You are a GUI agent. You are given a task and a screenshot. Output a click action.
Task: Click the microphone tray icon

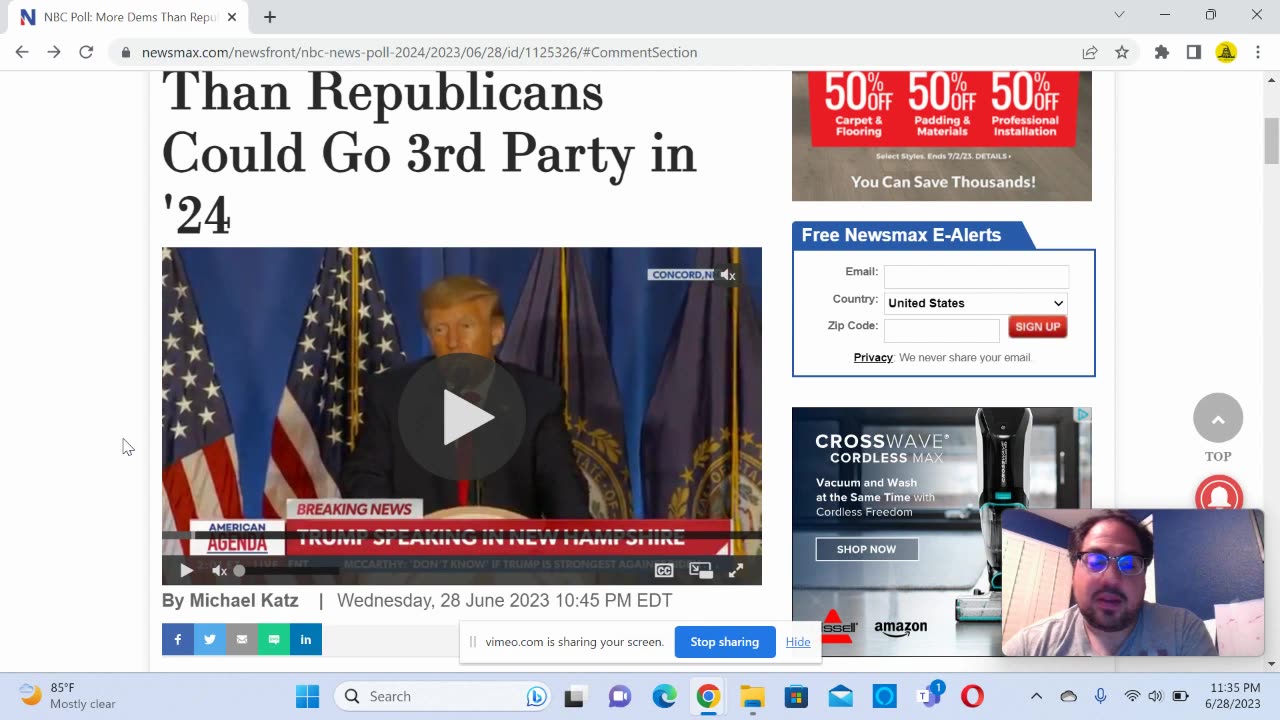(x=1100, y=696)
